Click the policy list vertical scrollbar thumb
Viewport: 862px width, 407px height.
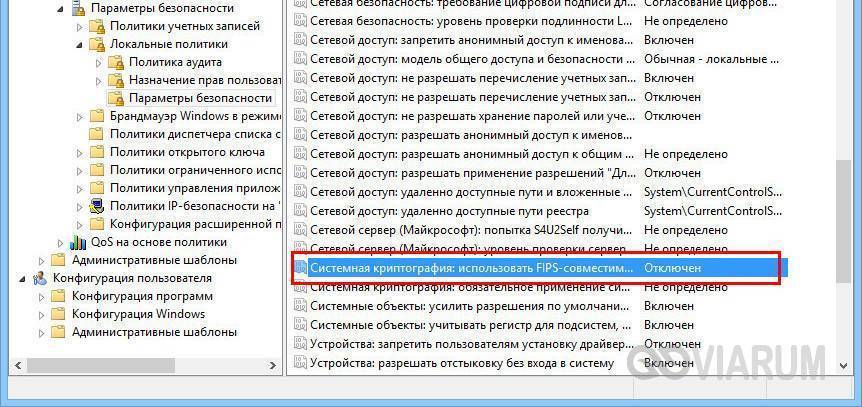click(843, 222)
